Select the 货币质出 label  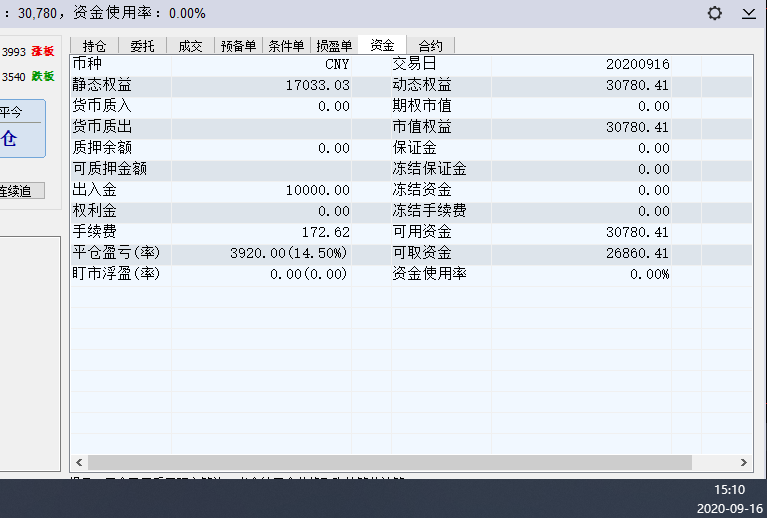point(102,127)
